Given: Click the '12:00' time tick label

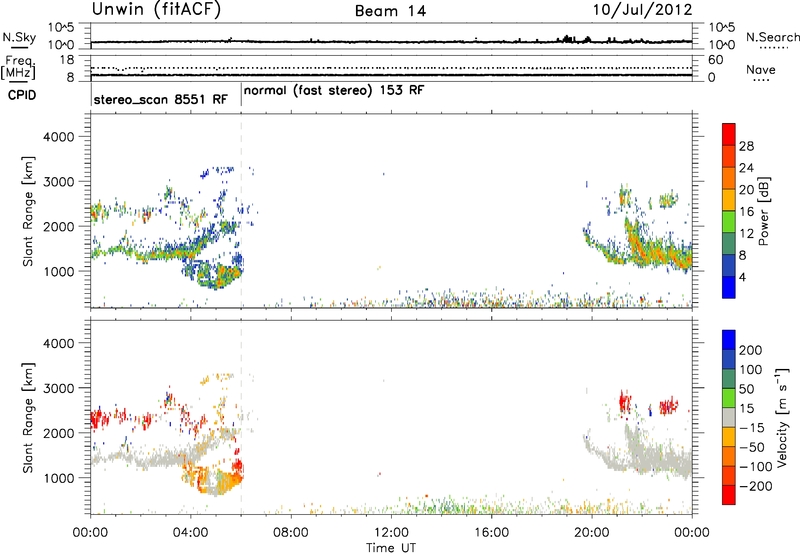Looking at the screenshot, I should pyautogui.click(x=391, y=533).
